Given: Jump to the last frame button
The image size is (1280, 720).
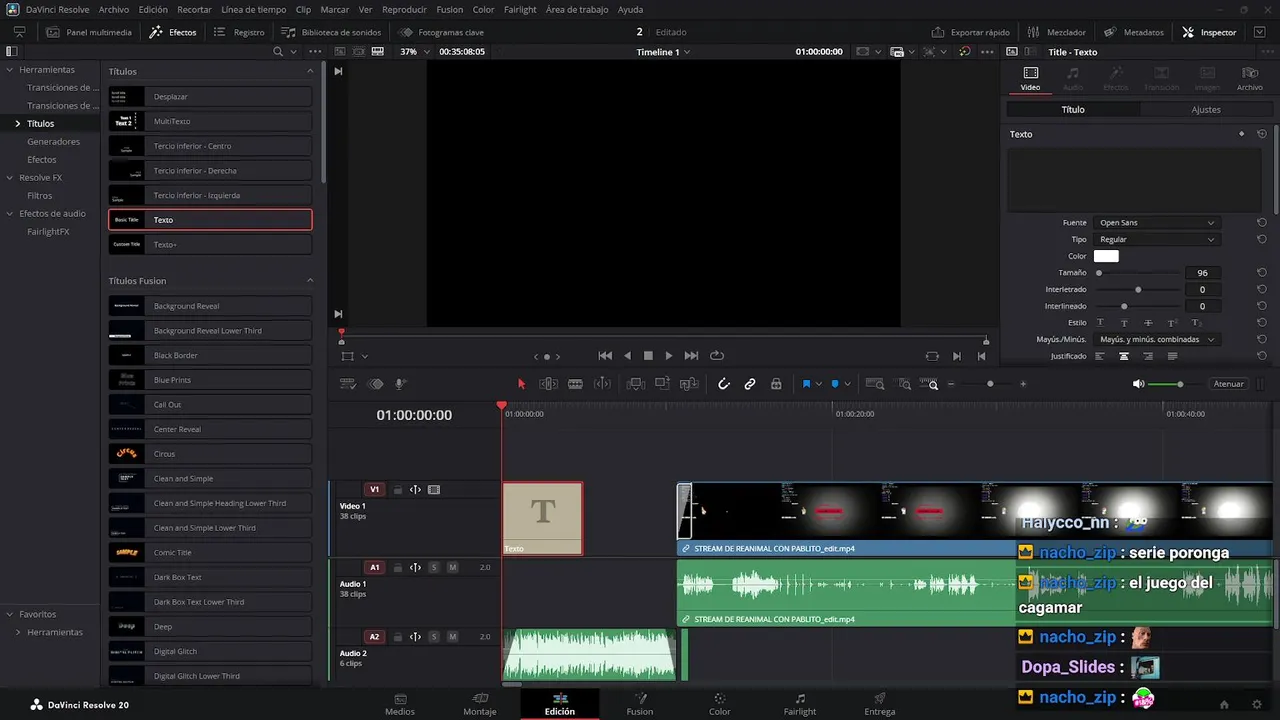Looking at the screenshot, I should click(x=691, y=356).
